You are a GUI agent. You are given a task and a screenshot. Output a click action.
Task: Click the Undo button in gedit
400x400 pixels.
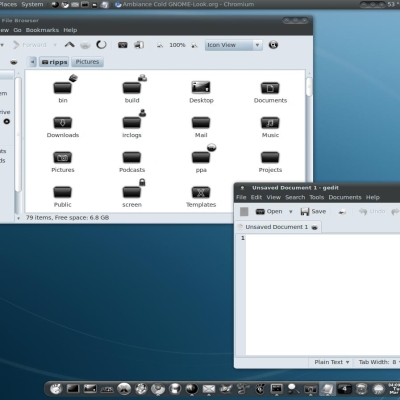point(372,212)
